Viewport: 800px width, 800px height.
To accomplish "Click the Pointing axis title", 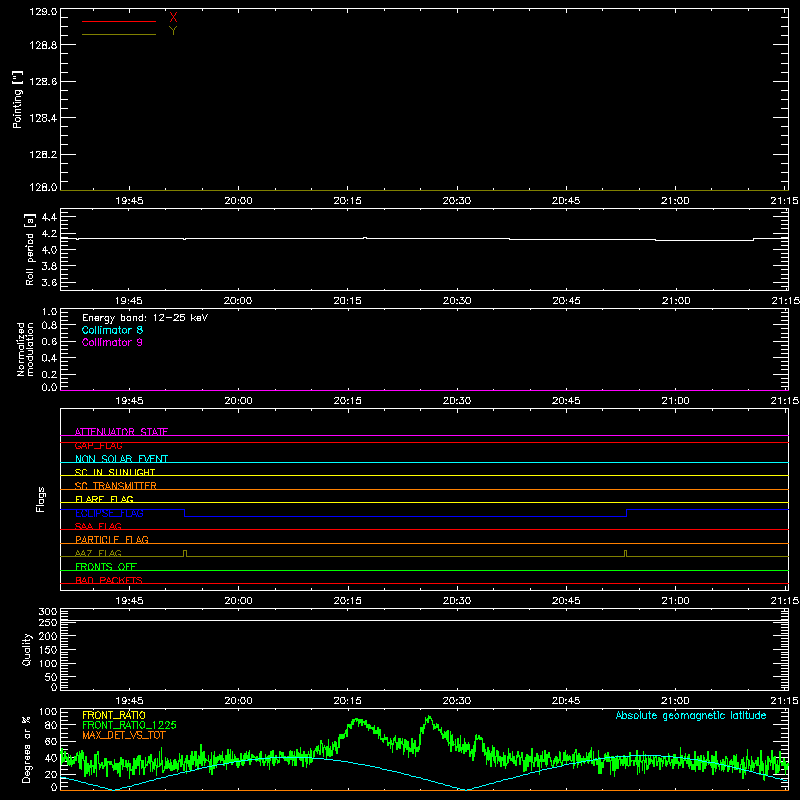I will (17, 99).
